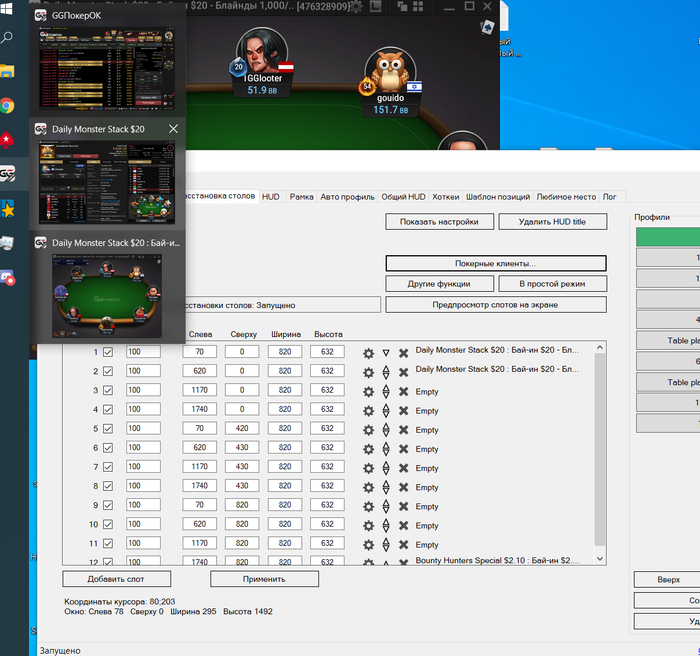700x656 pixels.
Task: Switch to Лог tab
Action: click(x=610, y=197)
